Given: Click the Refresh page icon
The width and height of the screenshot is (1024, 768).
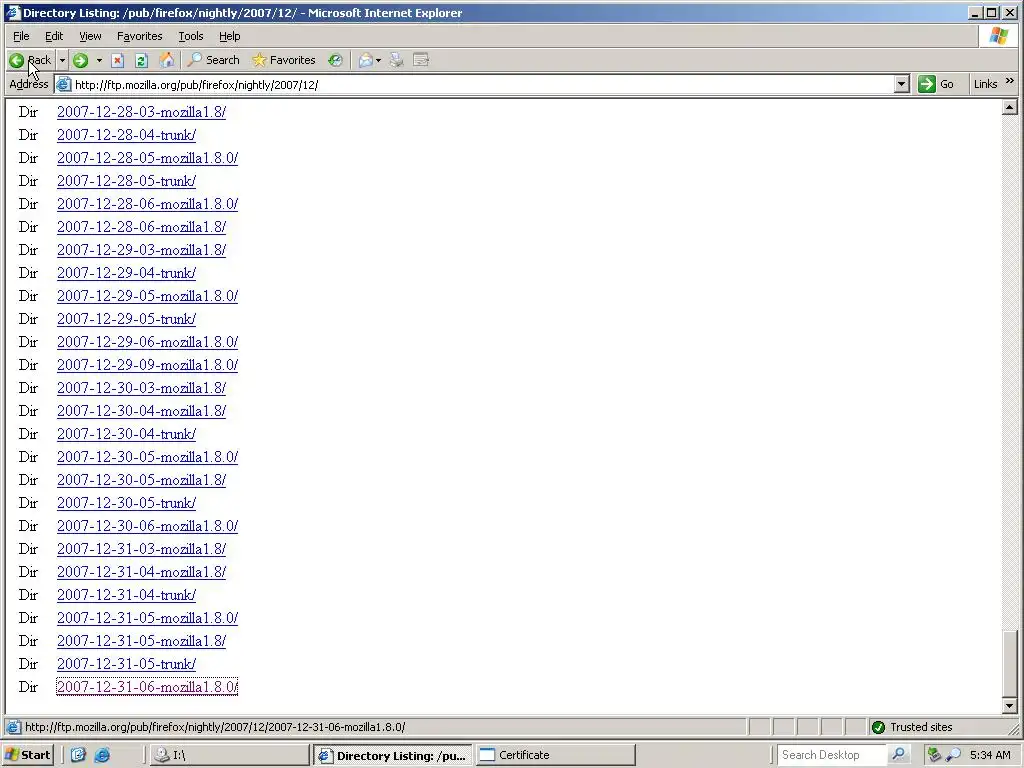Looking at the screenshot, I should [x=141, y=60].
